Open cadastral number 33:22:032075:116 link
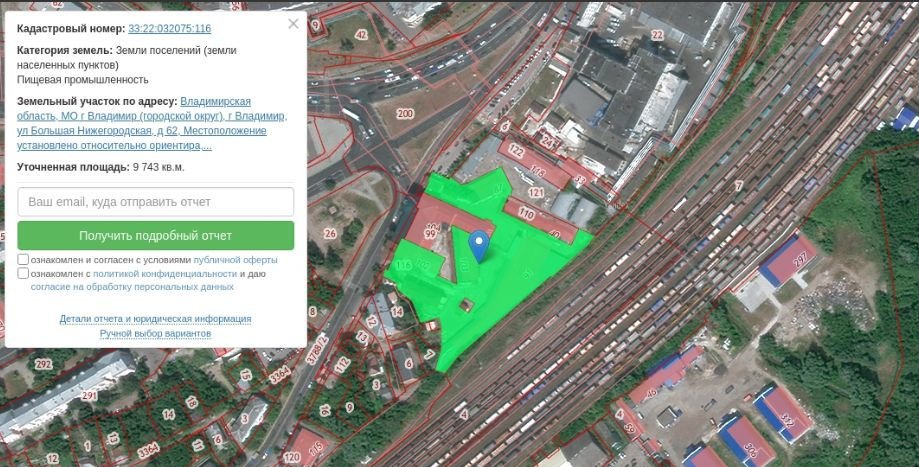This screenshot has height=467, width=919. point(169,30)
